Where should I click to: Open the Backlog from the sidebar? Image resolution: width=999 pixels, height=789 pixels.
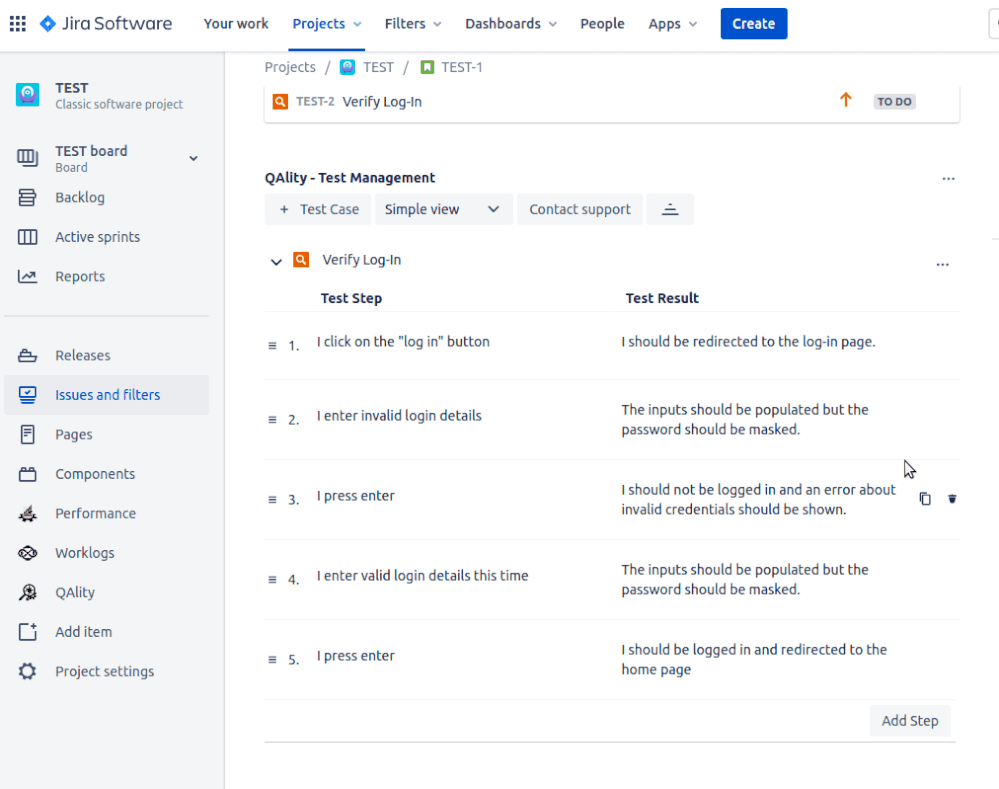click(x=80, y=197)
